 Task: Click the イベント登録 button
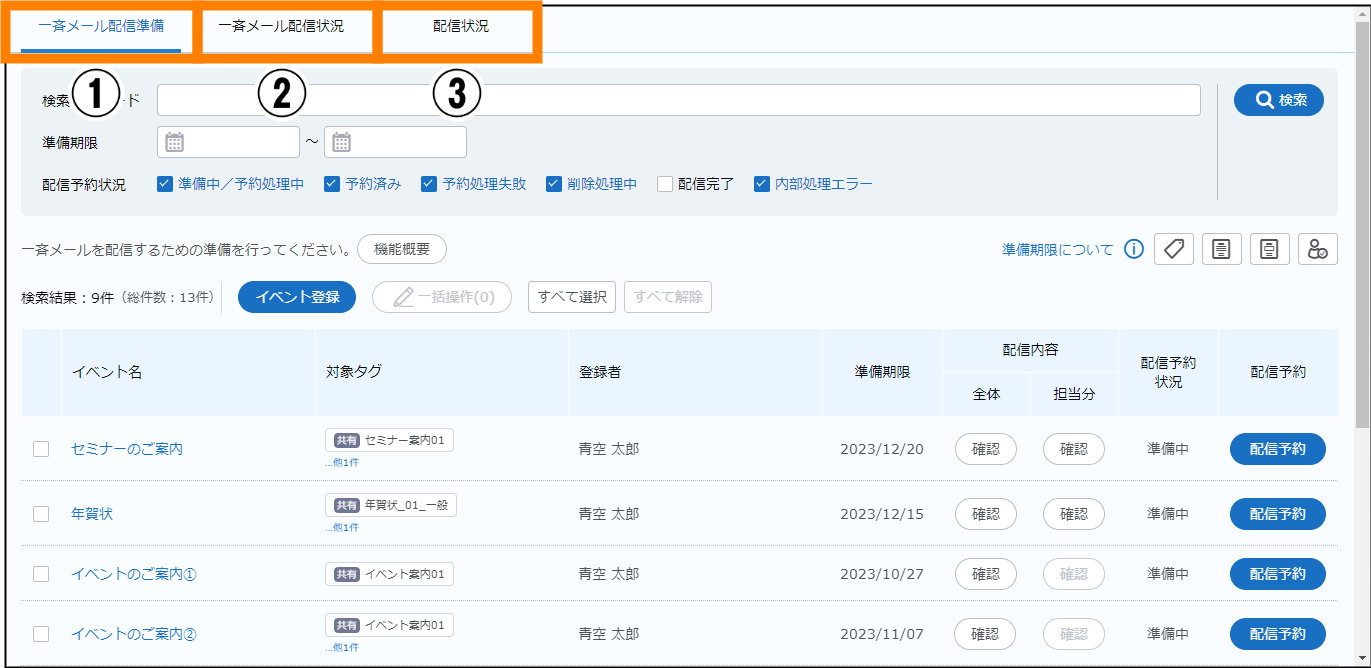click(x=297, y=297)
